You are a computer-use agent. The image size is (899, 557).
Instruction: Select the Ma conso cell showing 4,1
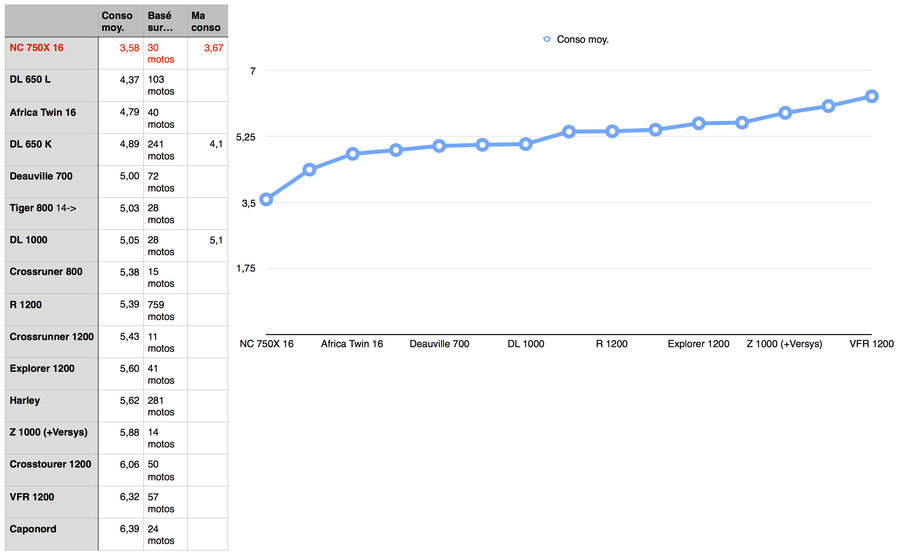[x=208, y=150]
